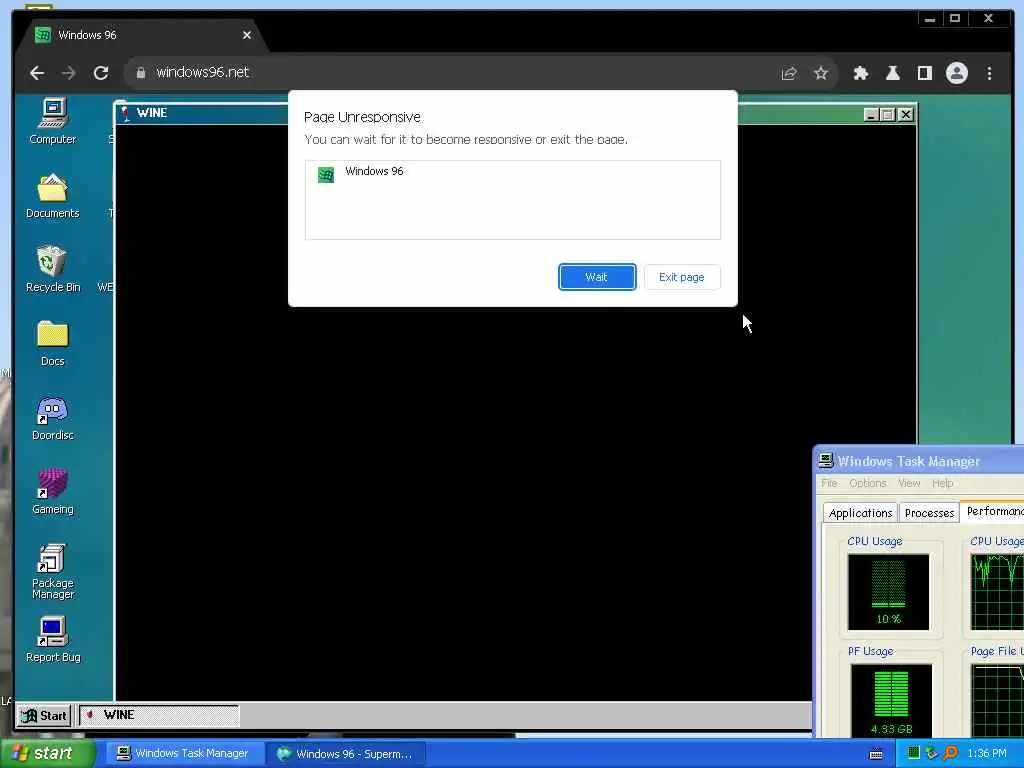Open Task Manager View menu
This screenshot has height=768, width=1024.
tap(909, 483)
